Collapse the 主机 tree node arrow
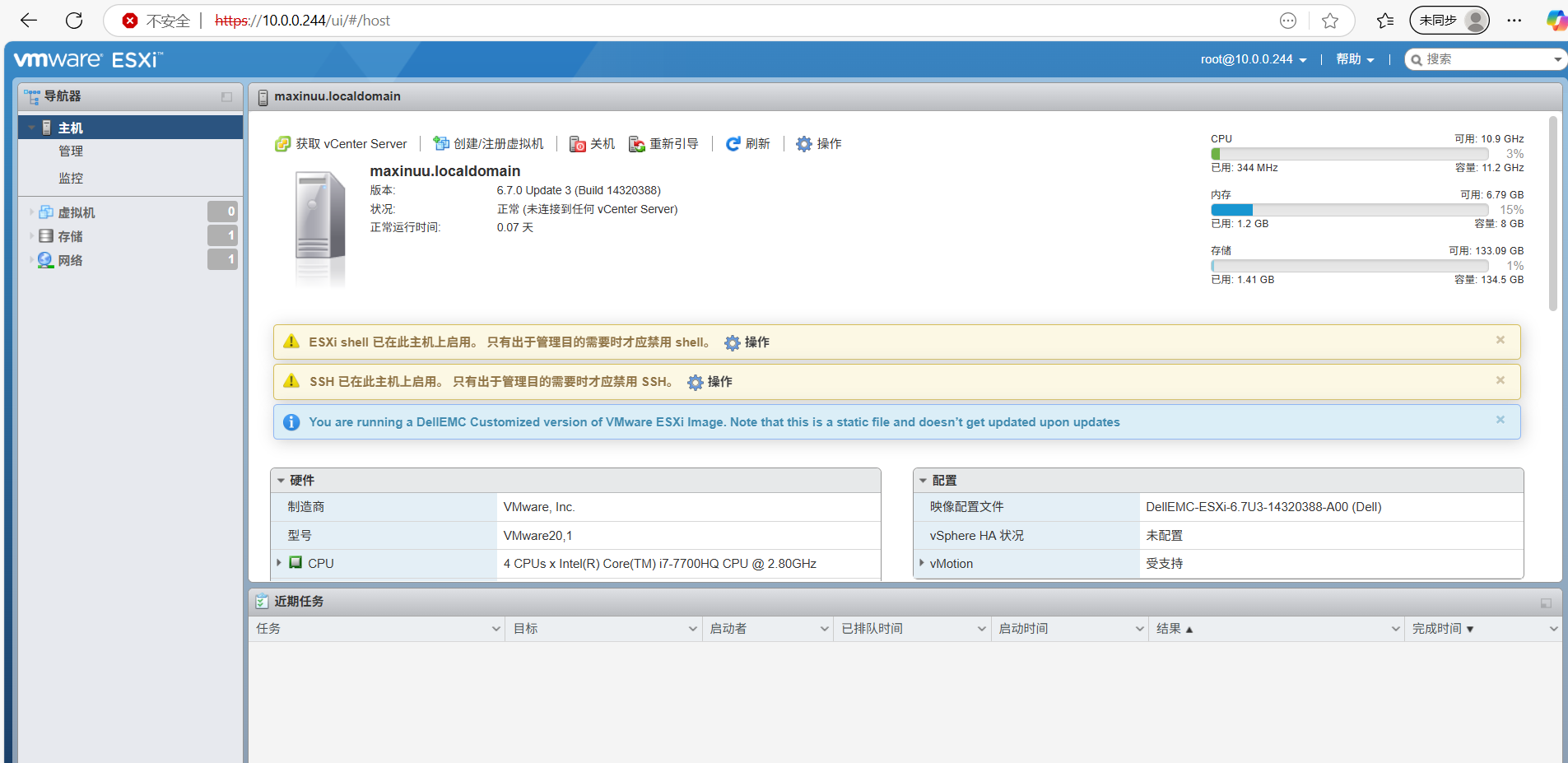Image resolution: width=1568 pixels, height=763 pixels. point(31,128)
